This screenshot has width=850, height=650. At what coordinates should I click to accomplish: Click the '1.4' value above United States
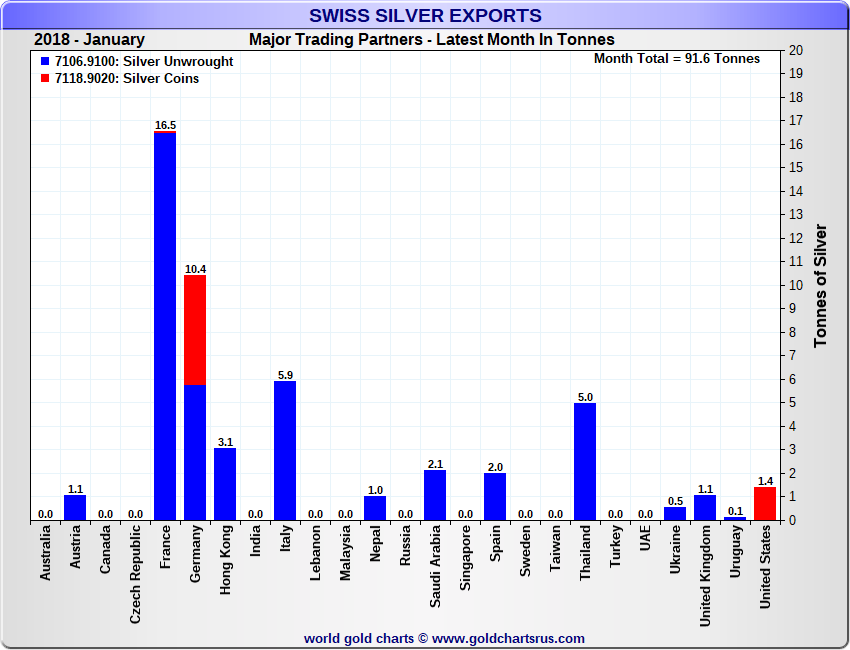765,481
